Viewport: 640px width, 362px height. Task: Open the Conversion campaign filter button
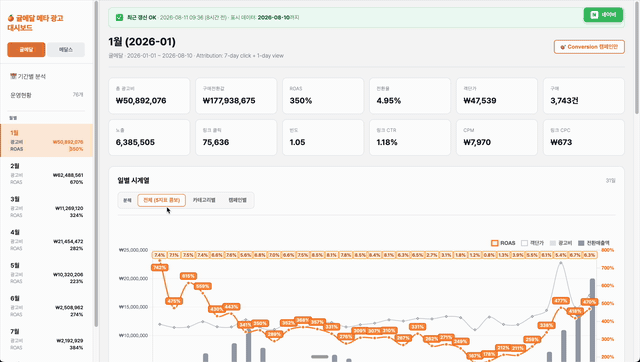pyautogui.click(x=589, y=47)
